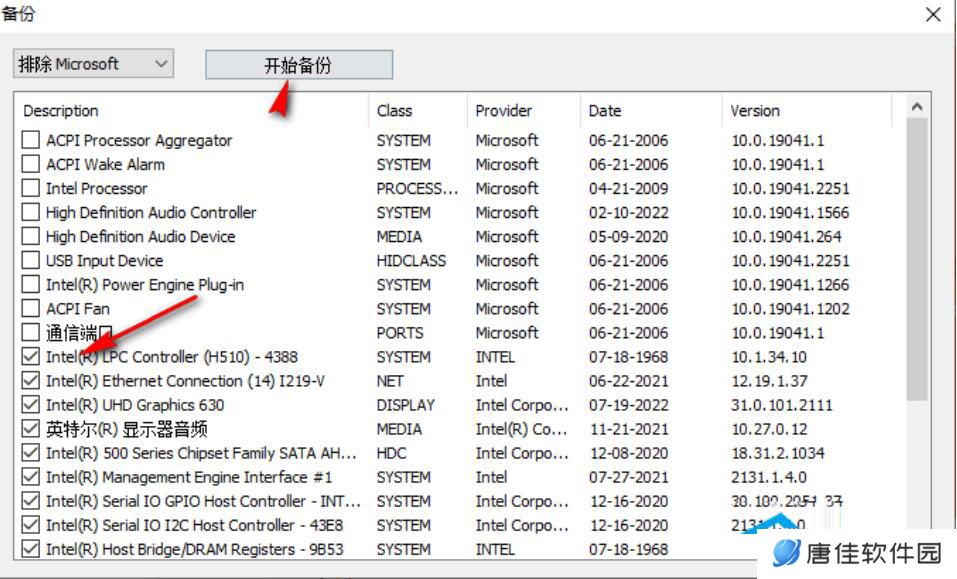957x579 pixels.
Task: Click the PORTS class cell
Action: pyautogui.click(x=400, y=333)
